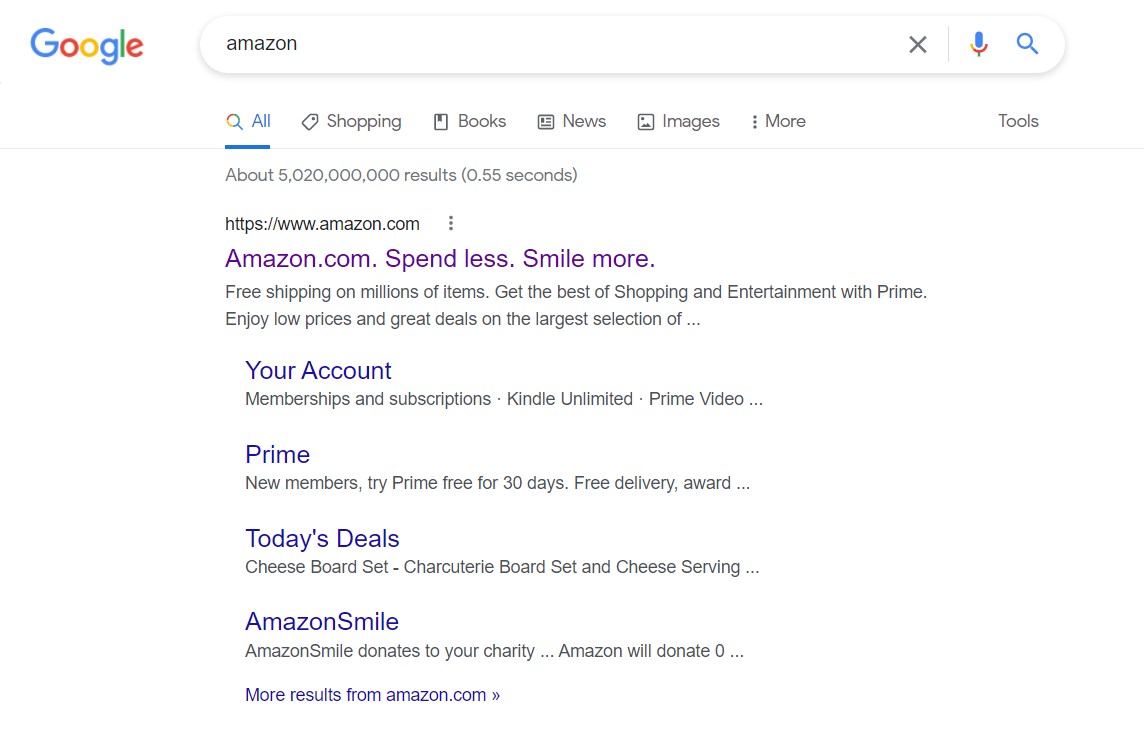
Task: Click the Shopping tag icon
Action: tap(310, 122)
